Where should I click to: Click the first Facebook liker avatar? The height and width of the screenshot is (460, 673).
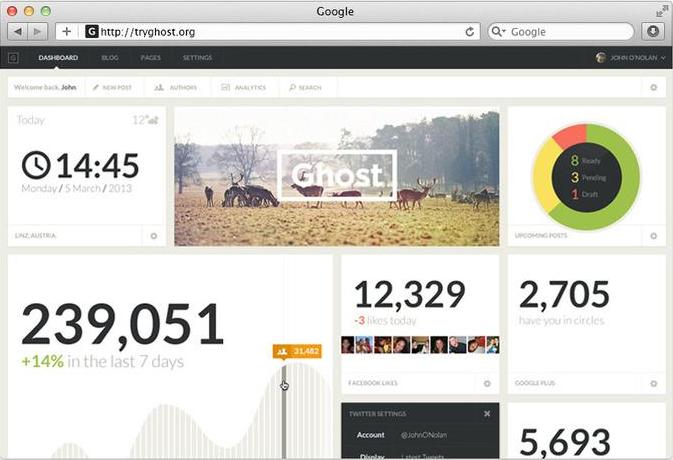[x=348, y=345]
